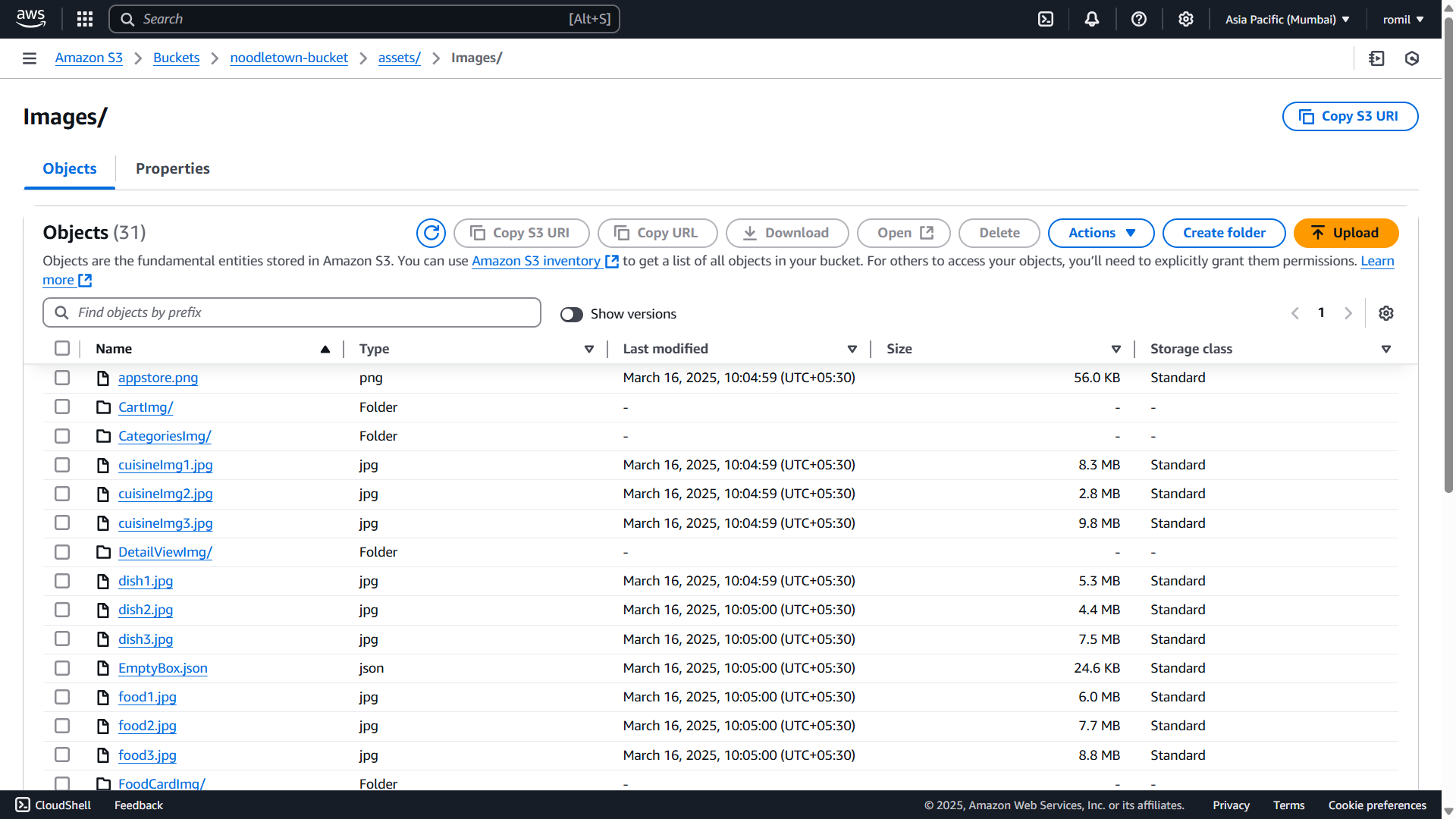The width and height of the screenshot is (1456, 819).
Task: Check the box for appstore.png
Action: [x=62, y=378]
